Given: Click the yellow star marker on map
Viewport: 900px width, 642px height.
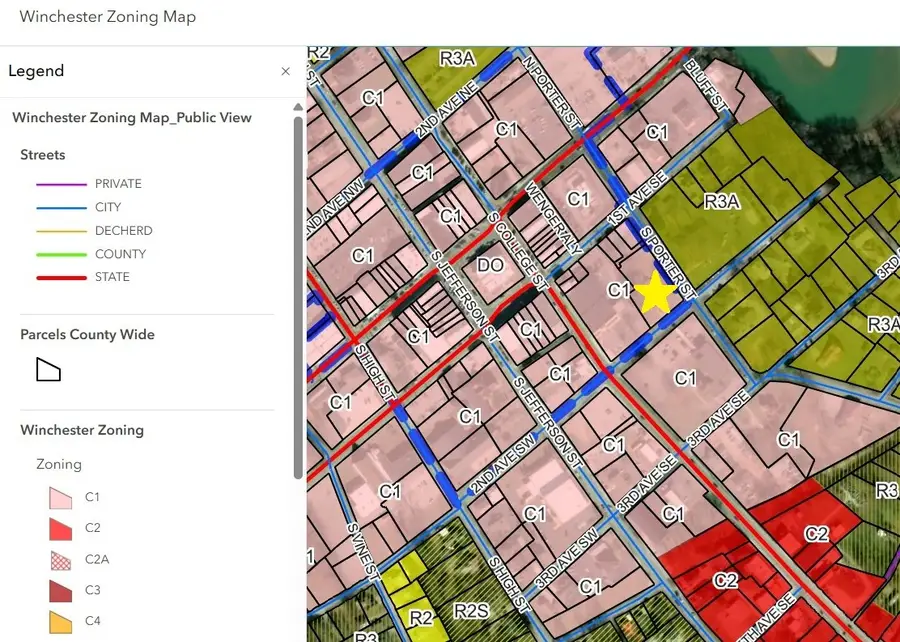Looking at the screenshot, I should 656,293.
